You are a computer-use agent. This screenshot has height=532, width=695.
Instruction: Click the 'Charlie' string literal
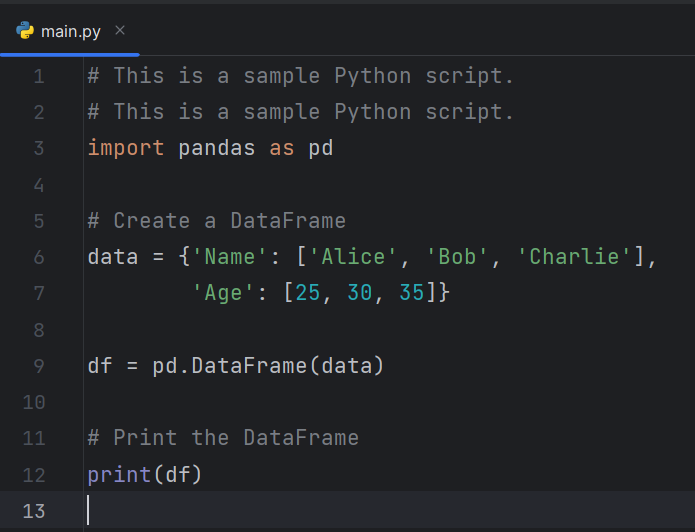coord(574,257)
